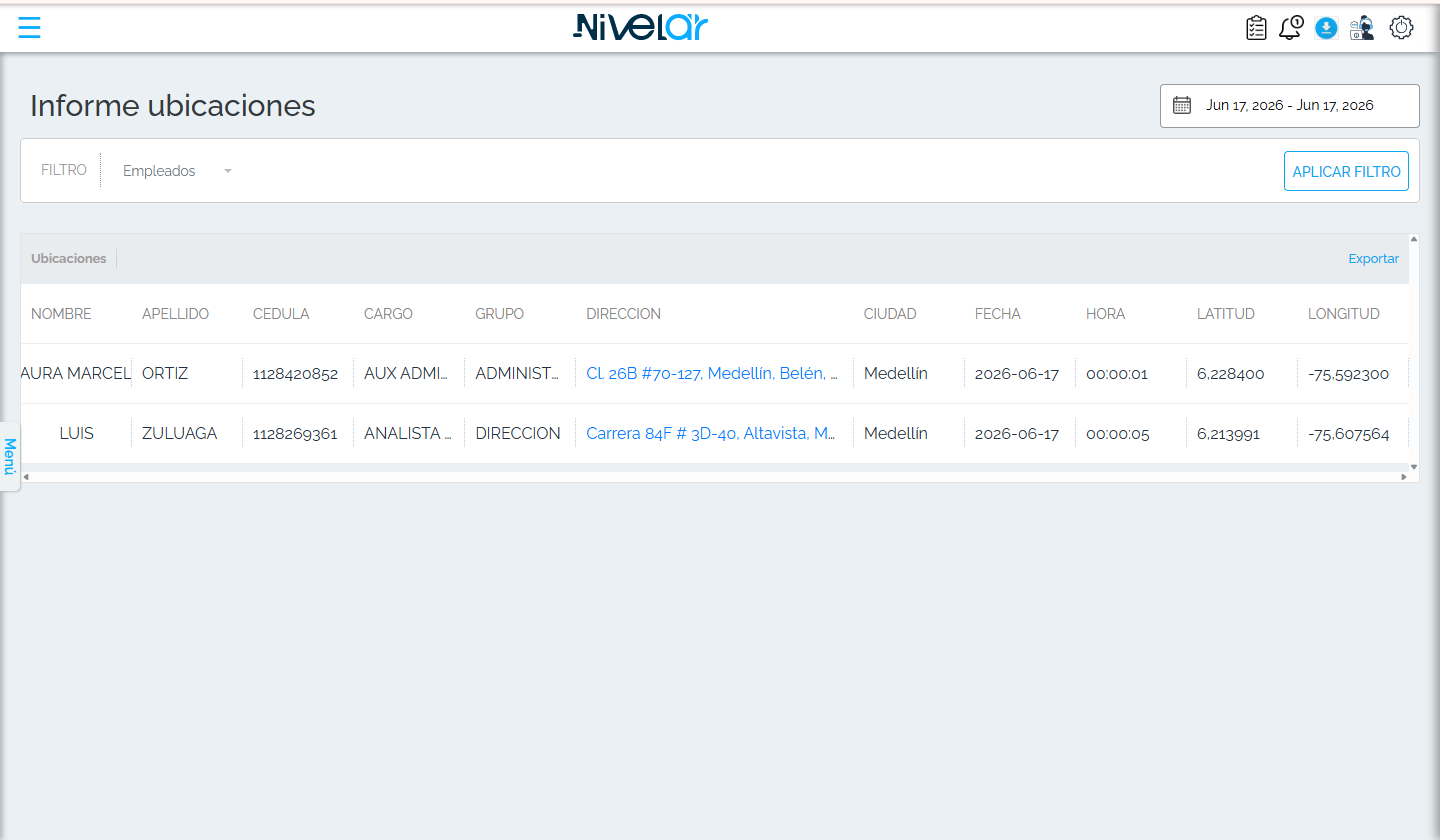The image size is (1440, 840).
Task: Click the Exportar link
Action: click(1373, 259)
